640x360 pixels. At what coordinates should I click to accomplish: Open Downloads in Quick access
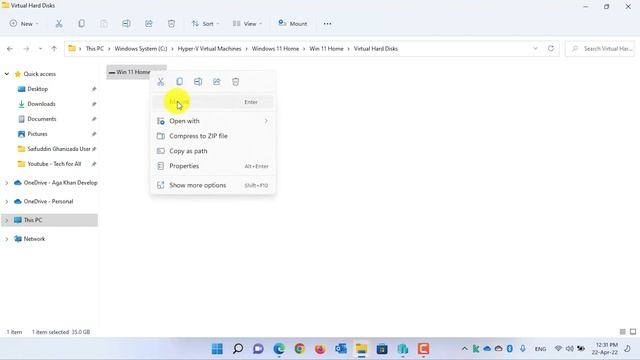point(41,104)
